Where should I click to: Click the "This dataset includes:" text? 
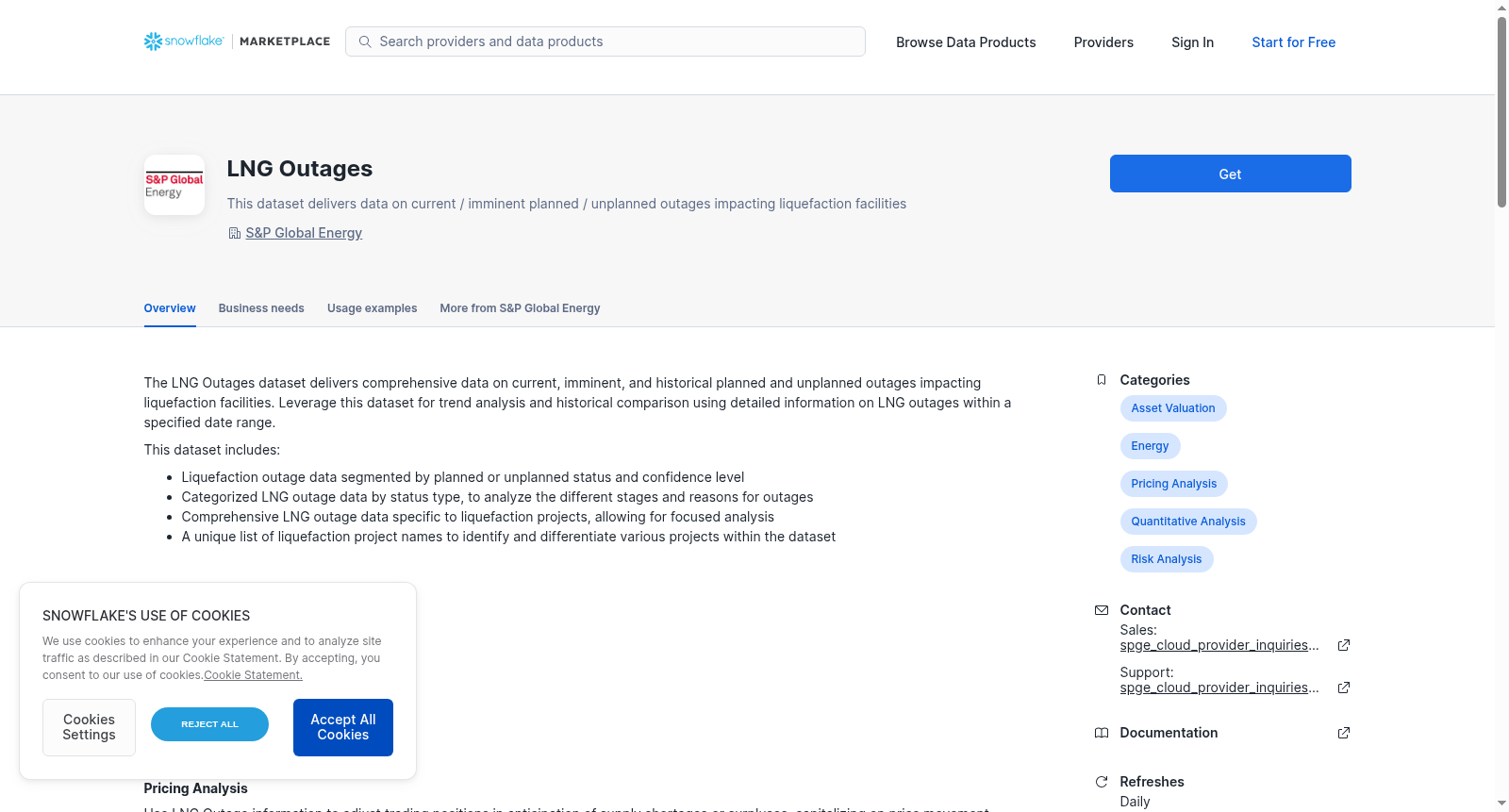click(x=212, y=450)
